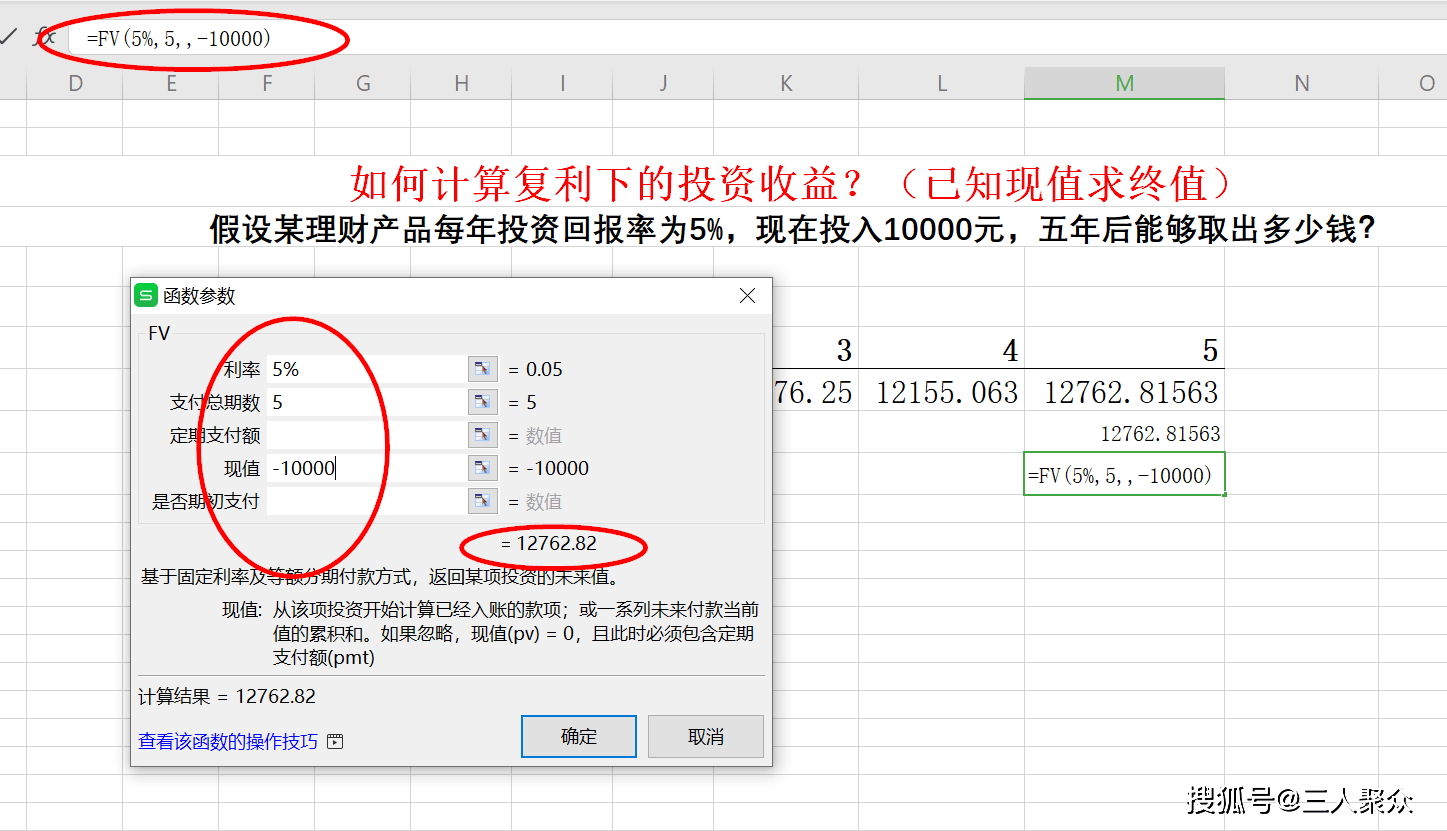Click the checkmark confirm icon in formula bar
Screen dimensions: 1447x831
(9, 38)
